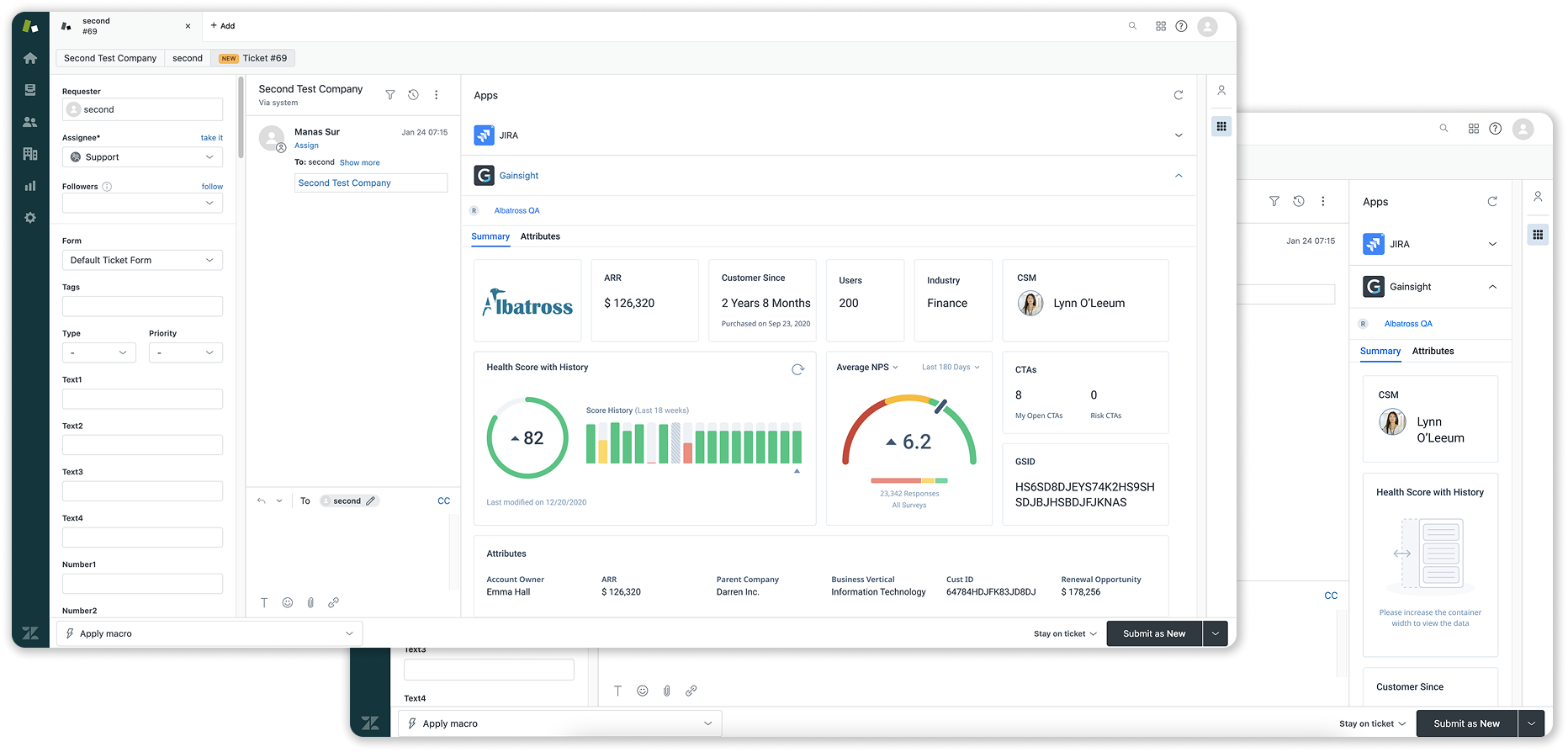Click the follow link
The image size is (1568, 752).
pyautogui.click(x=212, y=187)
